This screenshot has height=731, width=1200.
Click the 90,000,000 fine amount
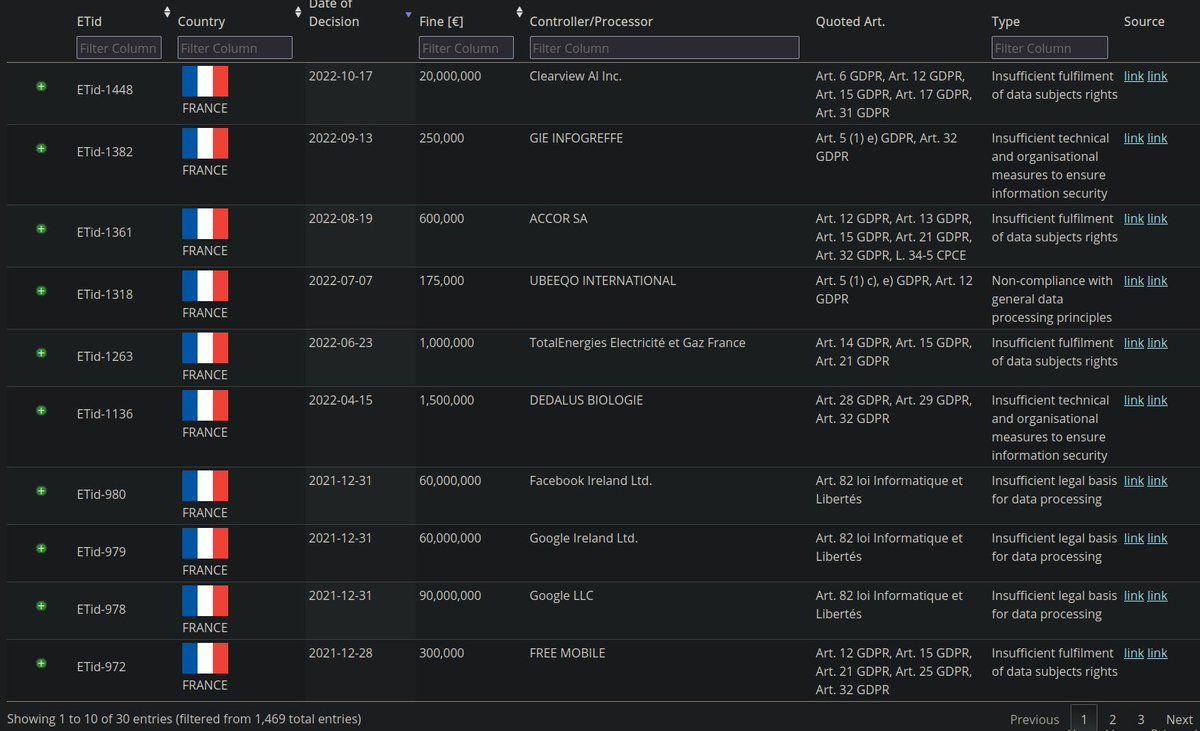[450, 595]
